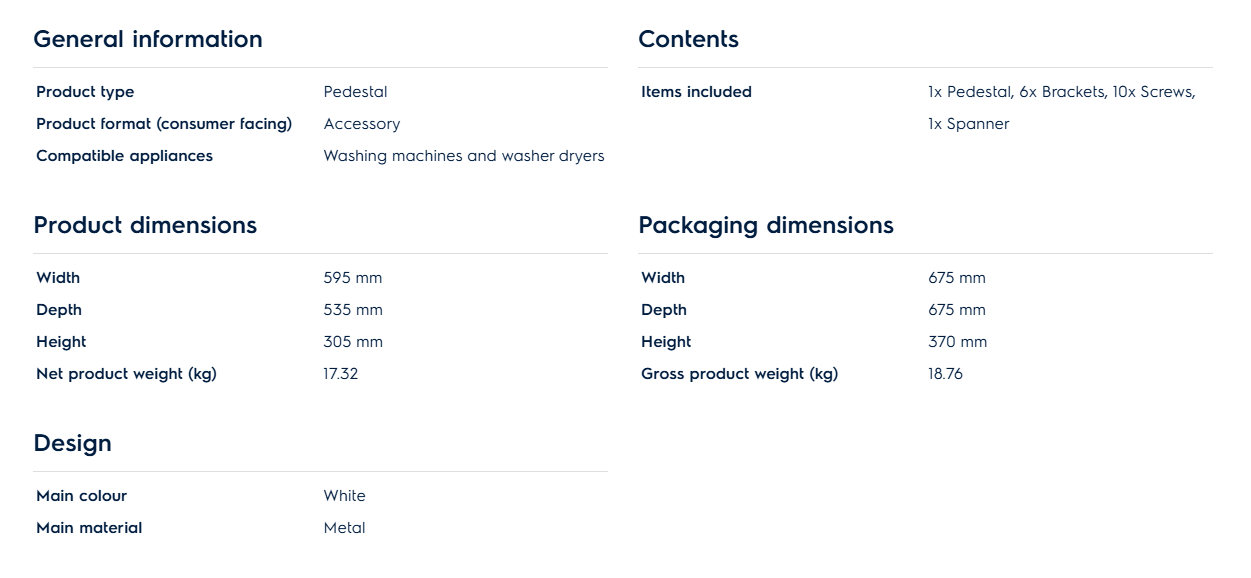Select the Gross product weight label

(x=739, y=374)
